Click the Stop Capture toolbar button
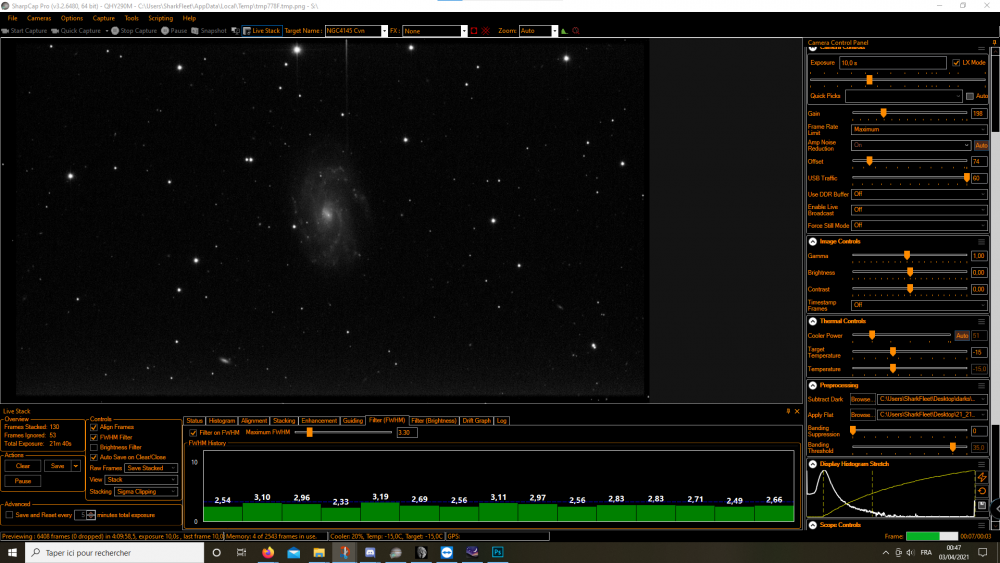 (x=134, y=31)
